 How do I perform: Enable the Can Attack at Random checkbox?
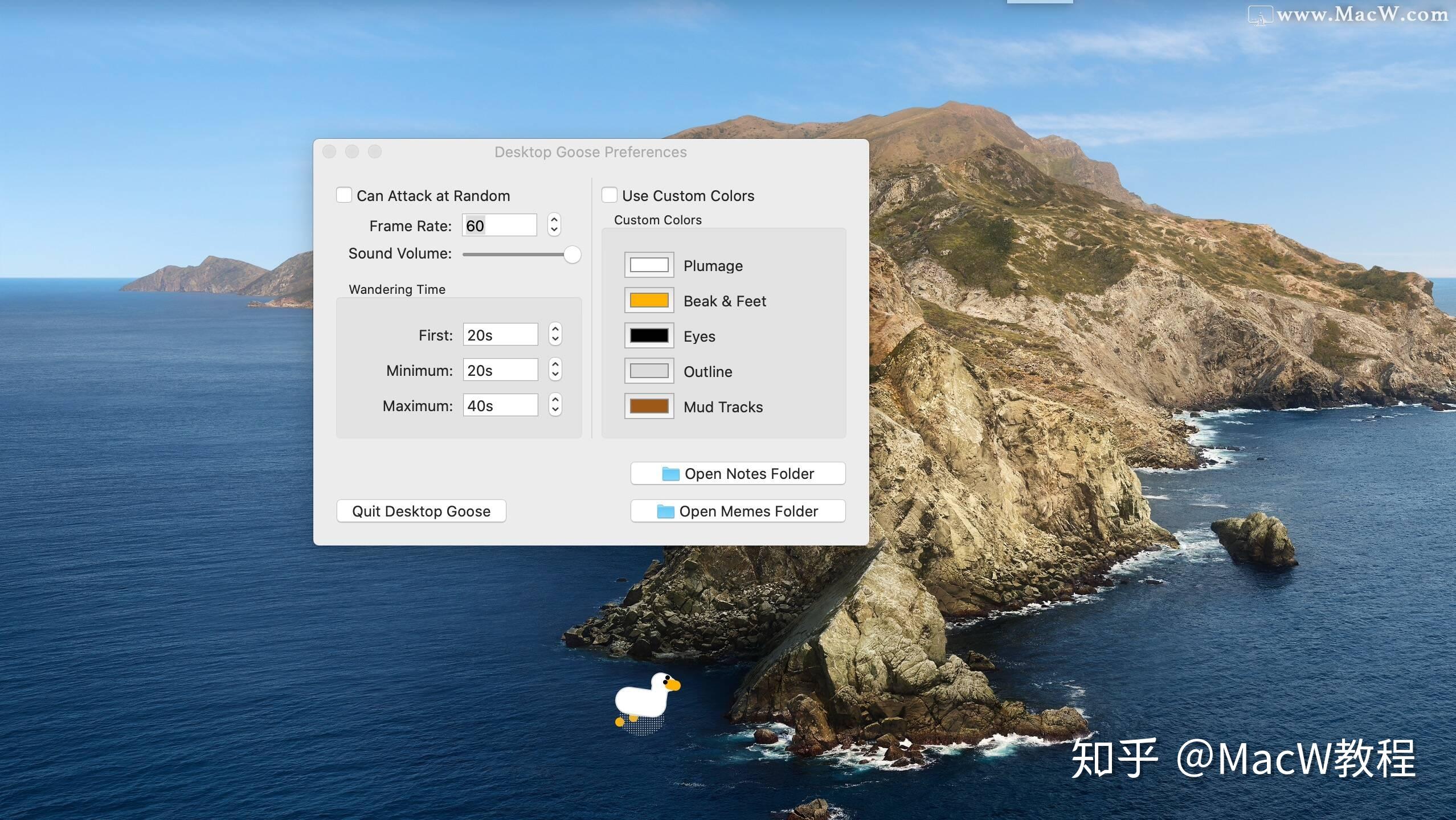pyautogui.click(x=344, y=195)
